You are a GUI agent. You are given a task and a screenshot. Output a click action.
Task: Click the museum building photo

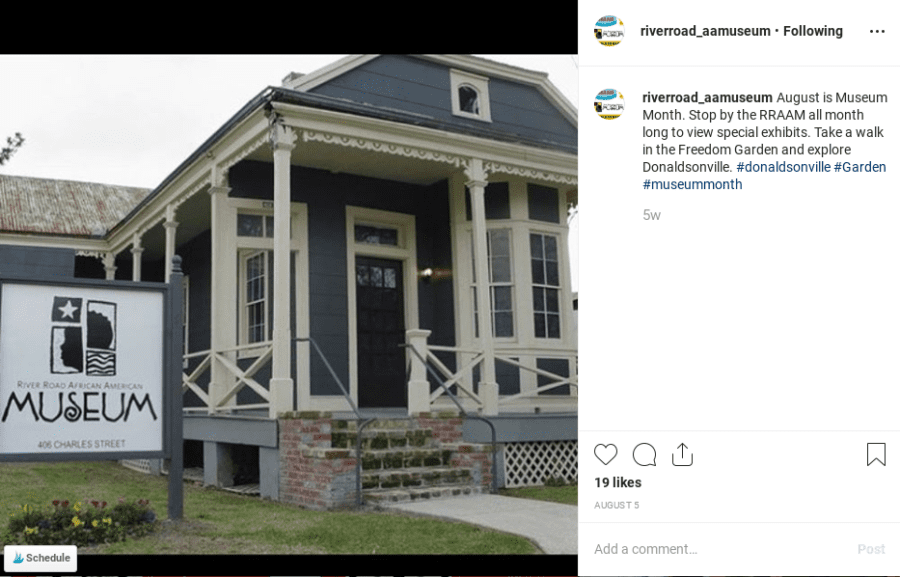pyautogui.click(x=289, y=304)
